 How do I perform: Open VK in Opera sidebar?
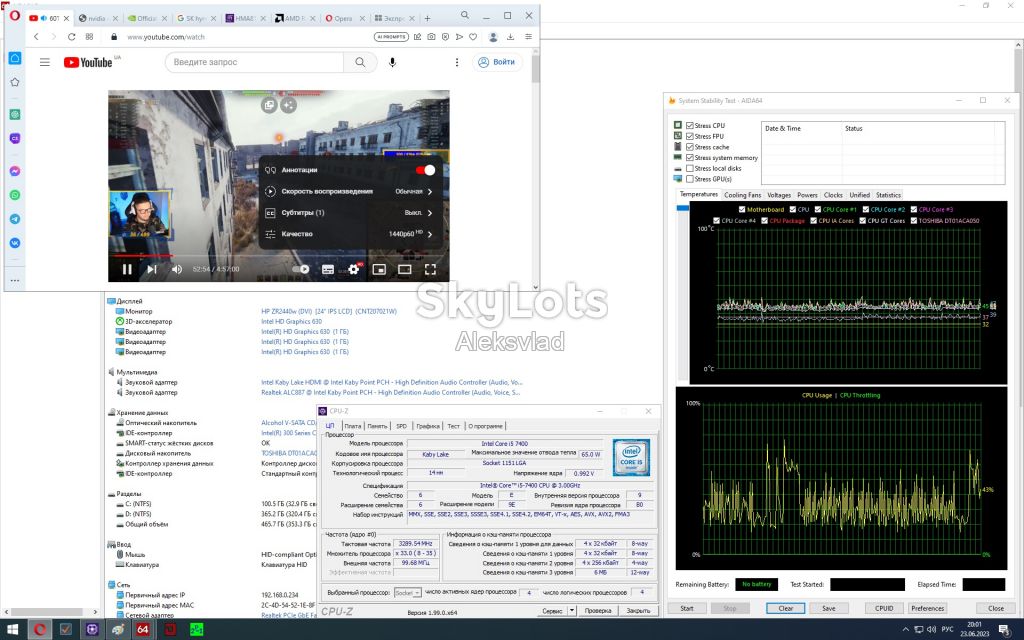[x=15, y=243]
